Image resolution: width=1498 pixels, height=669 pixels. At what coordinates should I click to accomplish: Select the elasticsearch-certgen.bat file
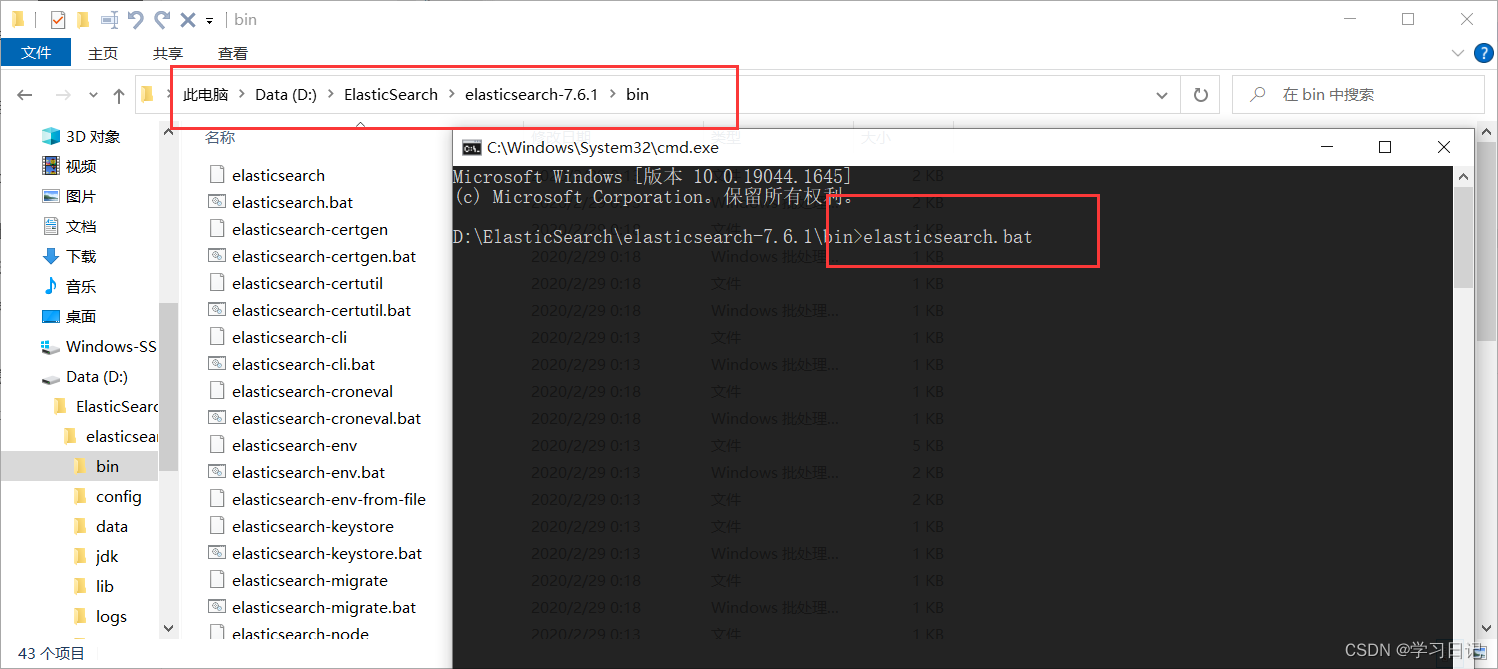[x=324, y=256]
